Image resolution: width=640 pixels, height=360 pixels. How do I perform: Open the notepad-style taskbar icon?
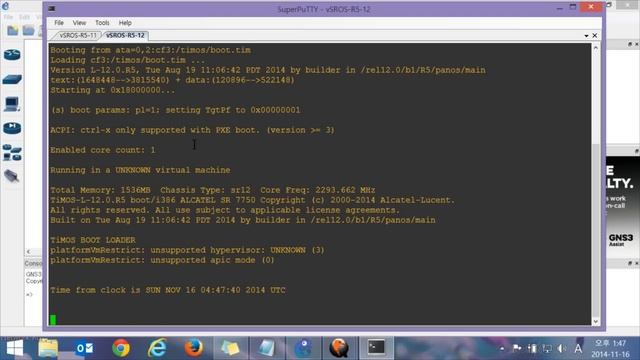266,348
